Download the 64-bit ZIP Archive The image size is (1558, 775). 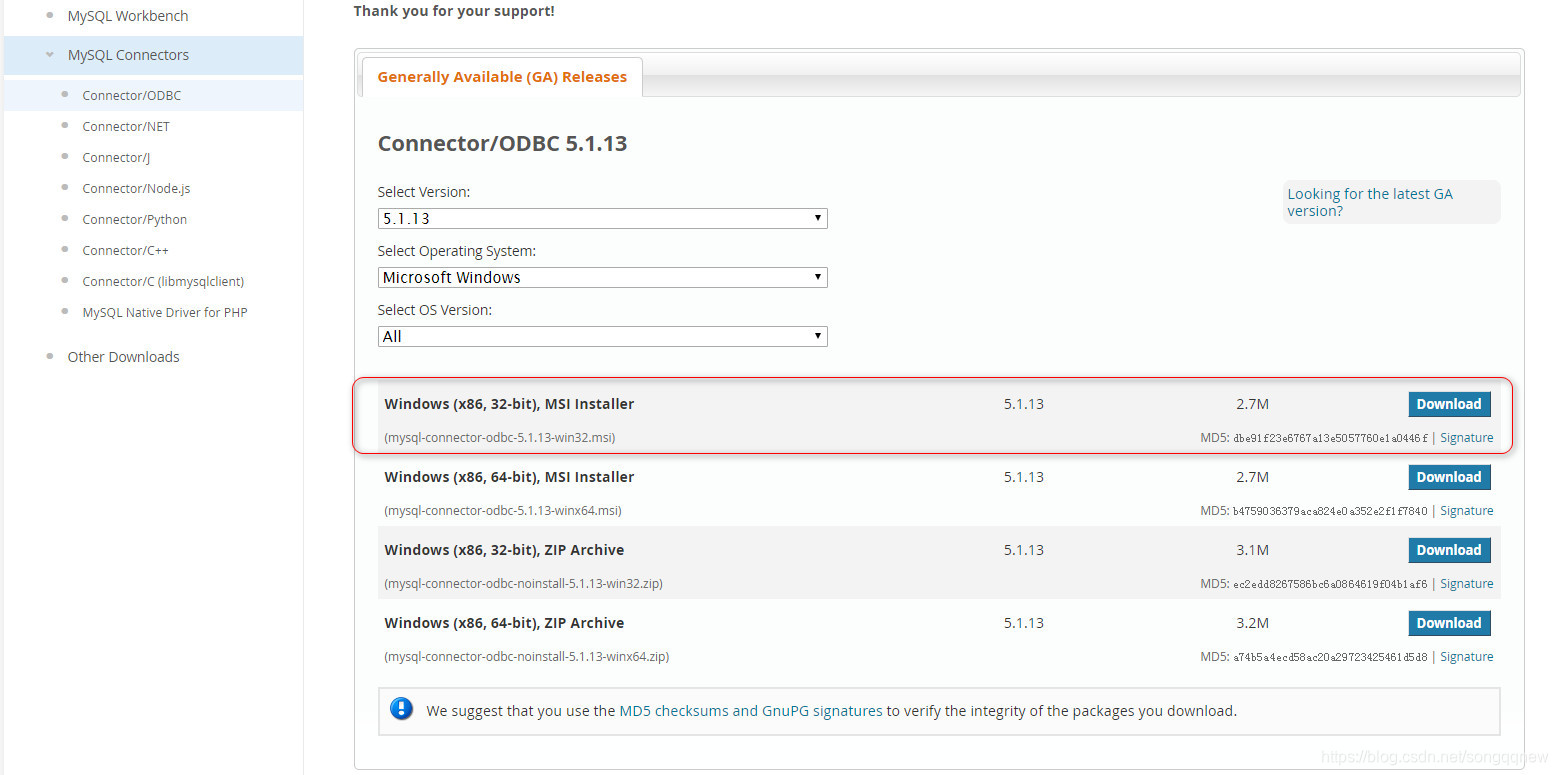[x=1449, y=623]
